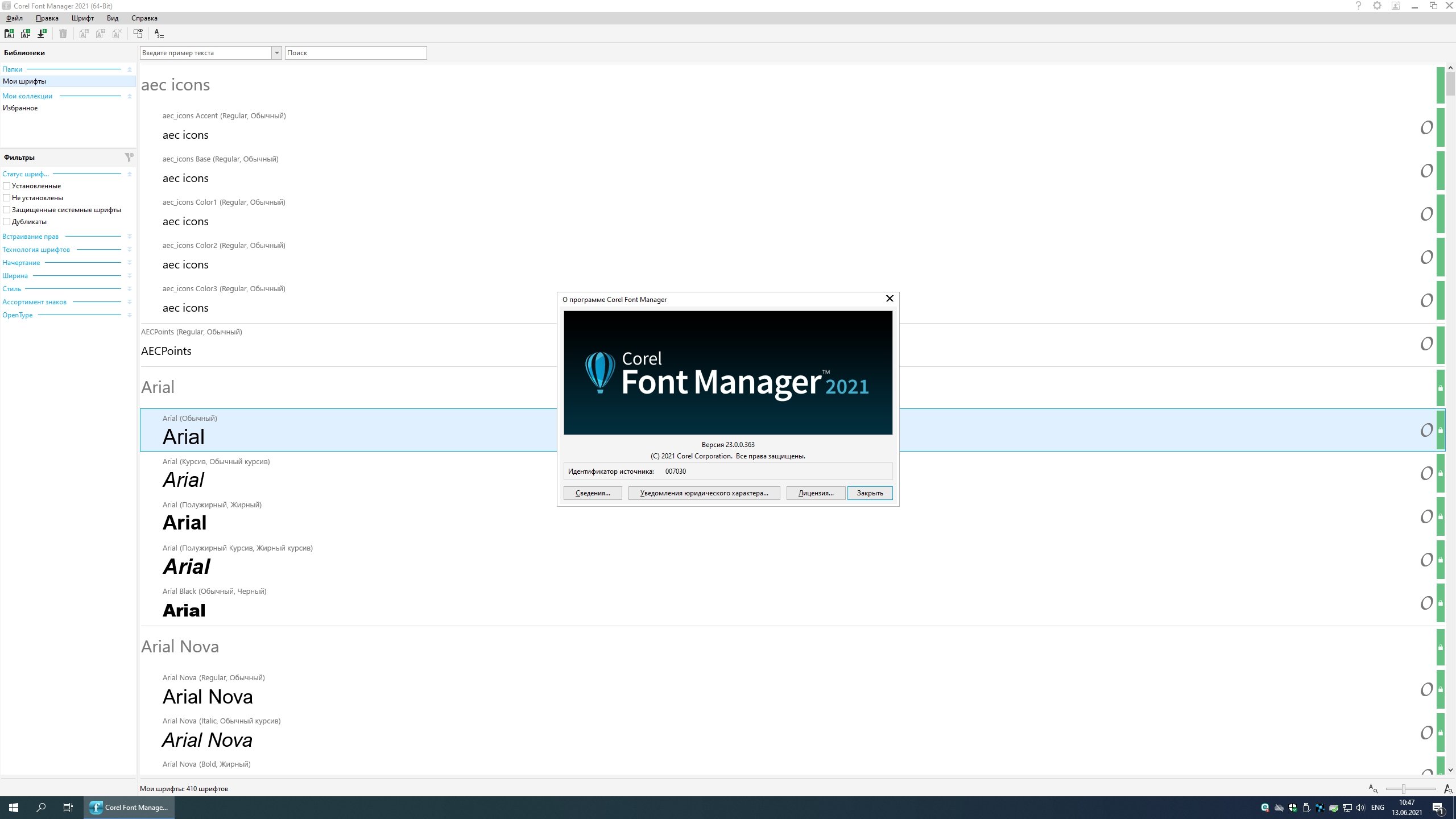Screen dimensions: 1456x819
Task: Open the Шрифт menu
Action: point(82,18)
